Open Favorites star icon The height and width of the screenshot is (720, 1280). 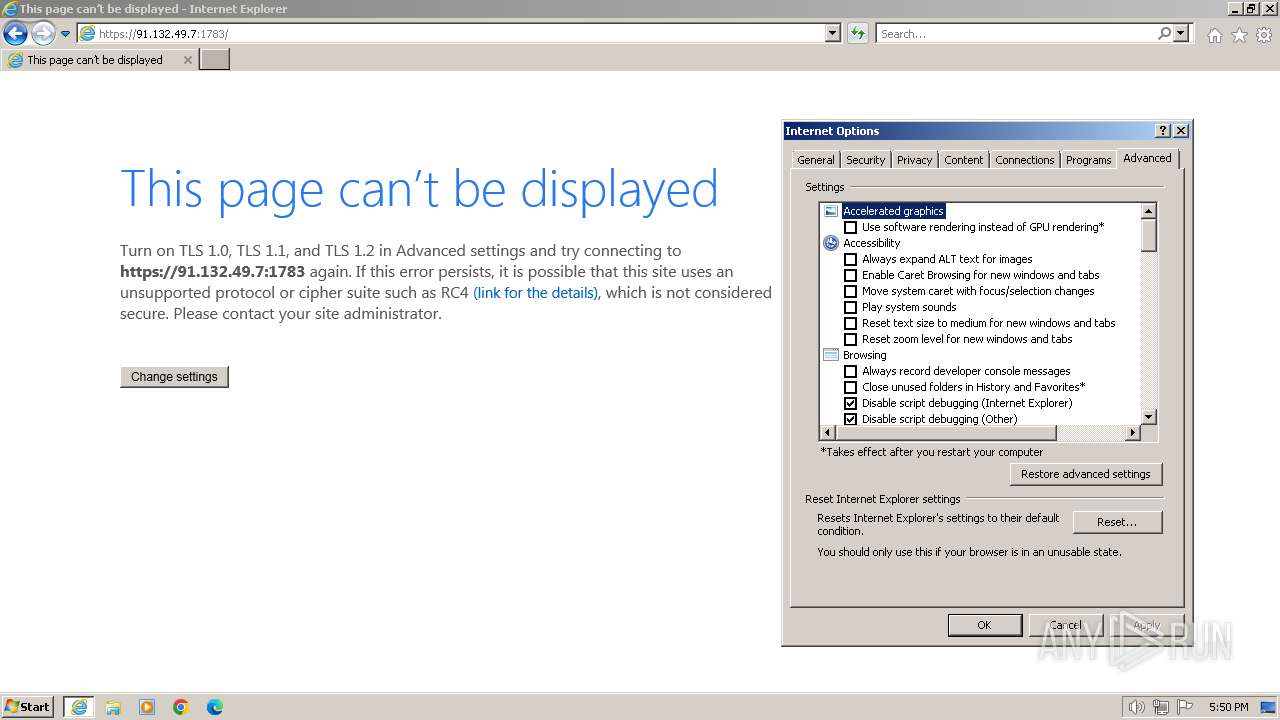pos(1239,35)
